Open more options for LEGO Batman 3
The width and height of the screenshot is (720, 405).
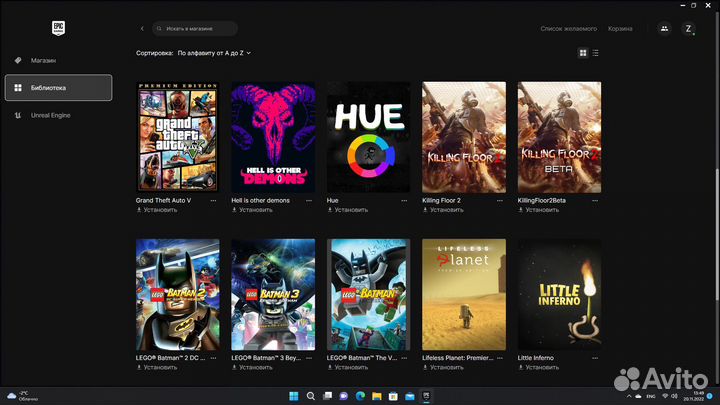[309, 358]
